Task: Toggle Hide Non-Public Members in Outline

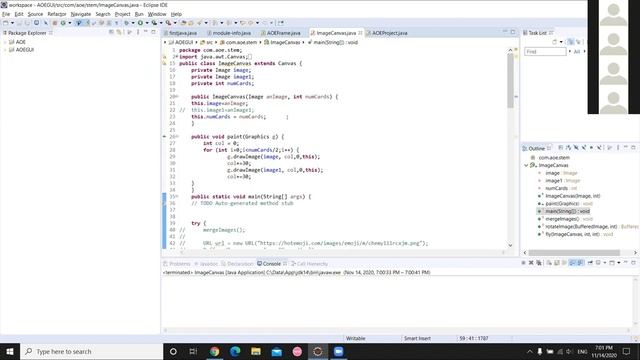Action: point(591,148)
